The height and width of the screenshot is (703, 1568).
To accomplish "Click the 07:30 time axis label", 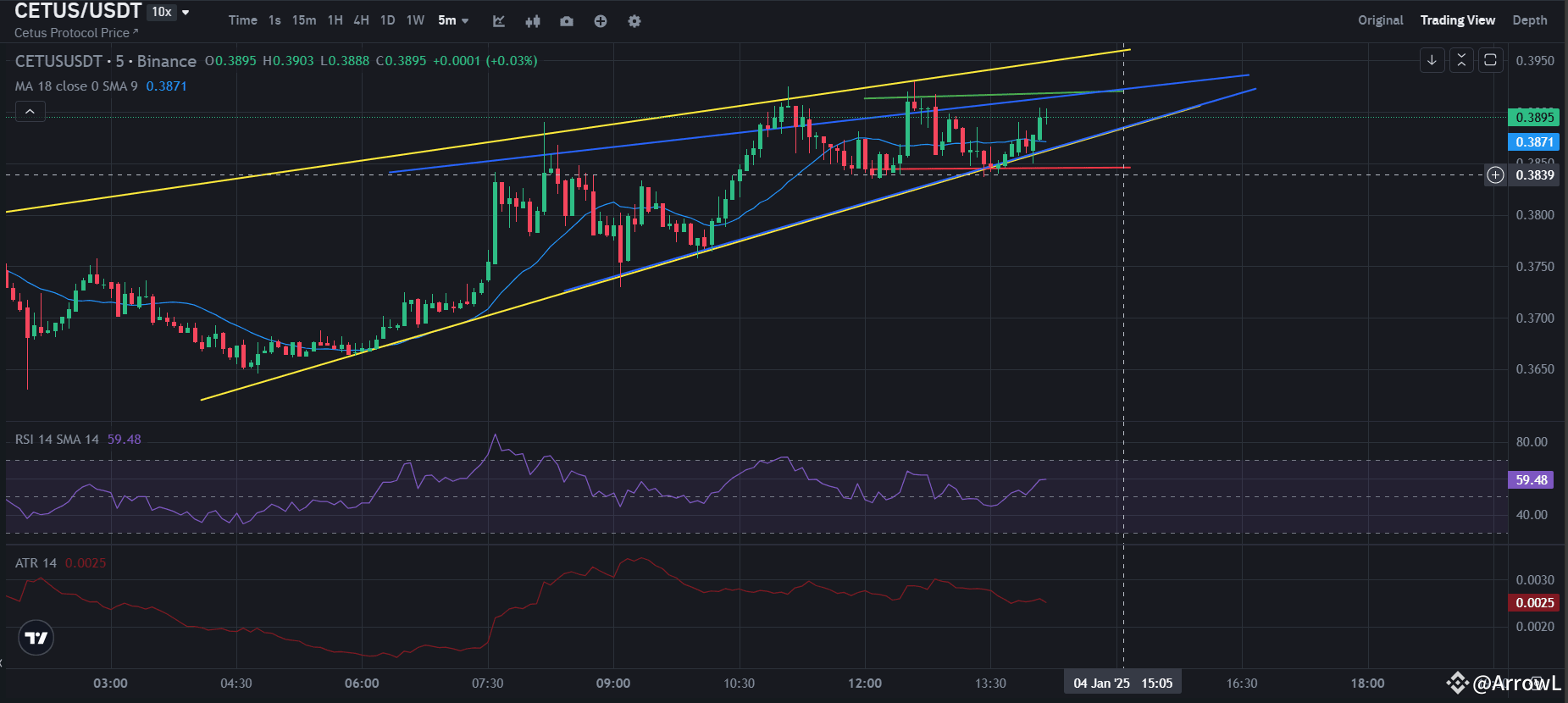I will tap(488, 684).
